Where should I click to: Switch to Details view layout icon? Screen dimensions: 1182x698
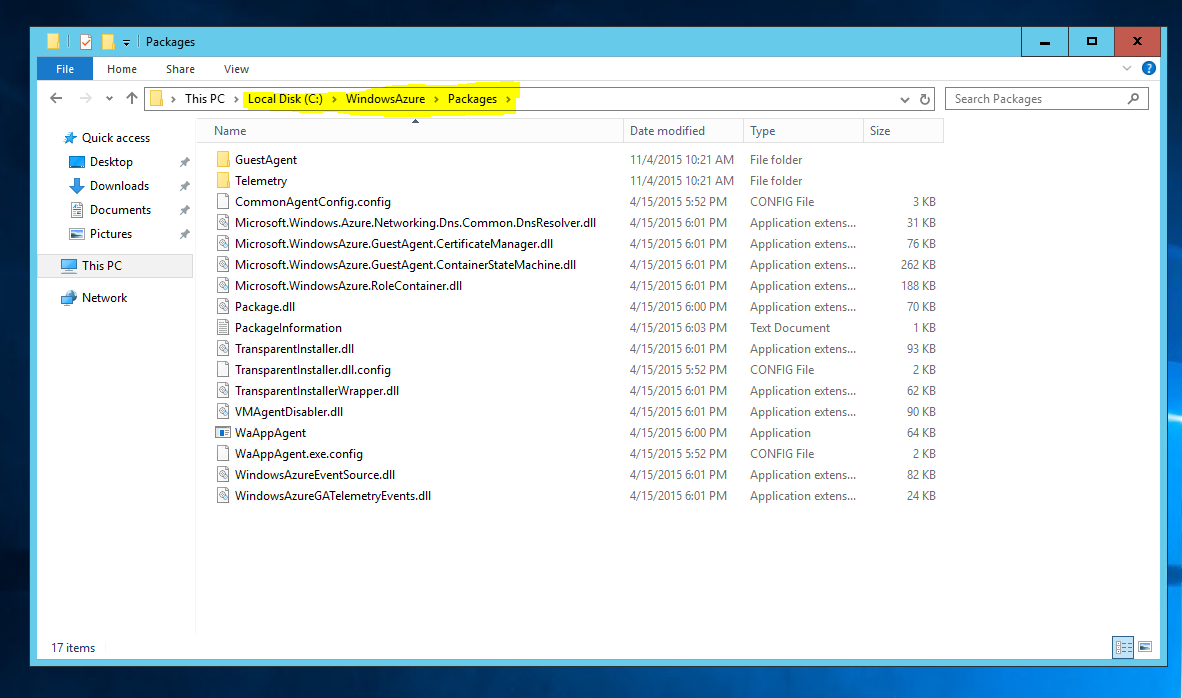pyautogui.click(x=1123, y=647)
